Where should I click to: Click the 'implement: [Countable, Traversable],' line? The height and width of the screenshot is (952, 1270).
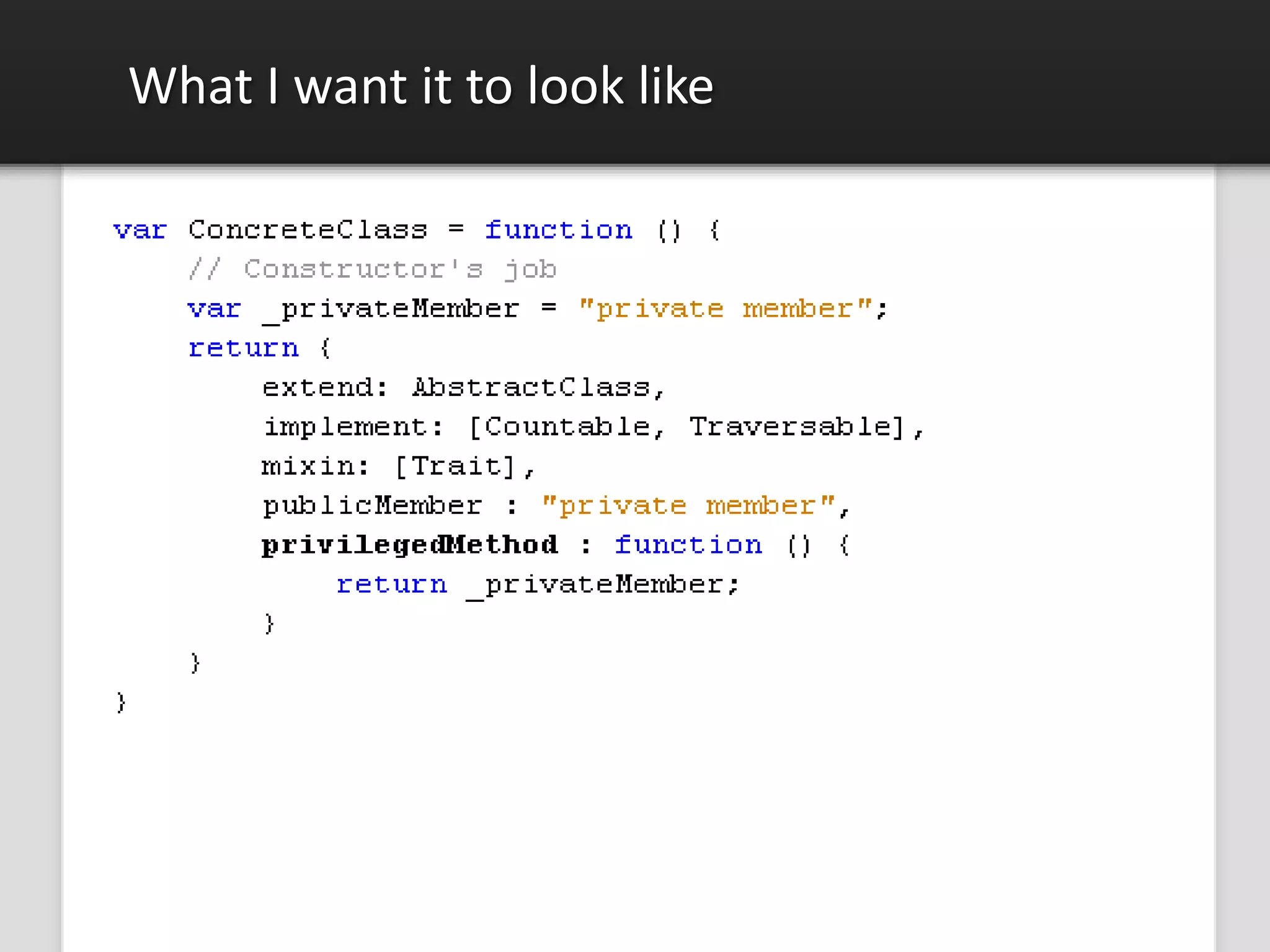point(594,428)
